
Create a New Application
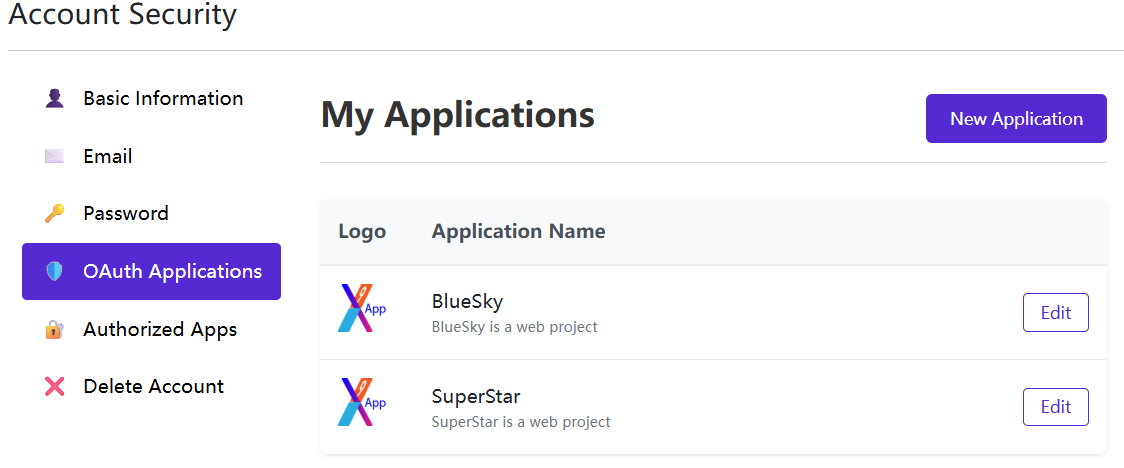tap(1016, 118)
